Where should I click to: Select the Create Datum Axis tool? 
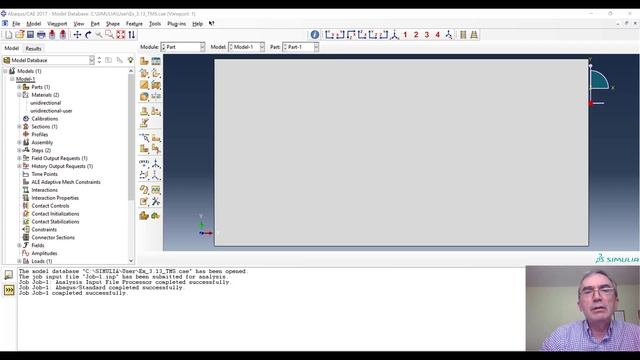pos(156,163)
